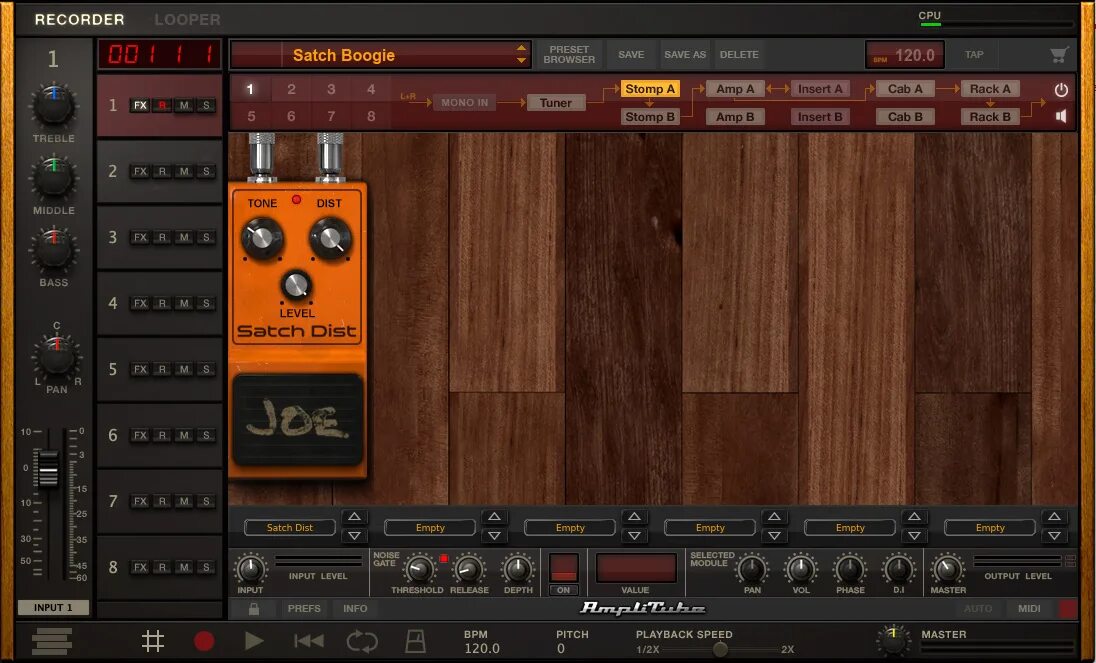Open the Satch Boogie preset dropdown
Image resolution: width=1096 pixels, height=663 pixels.
click(x=380, y=55)
